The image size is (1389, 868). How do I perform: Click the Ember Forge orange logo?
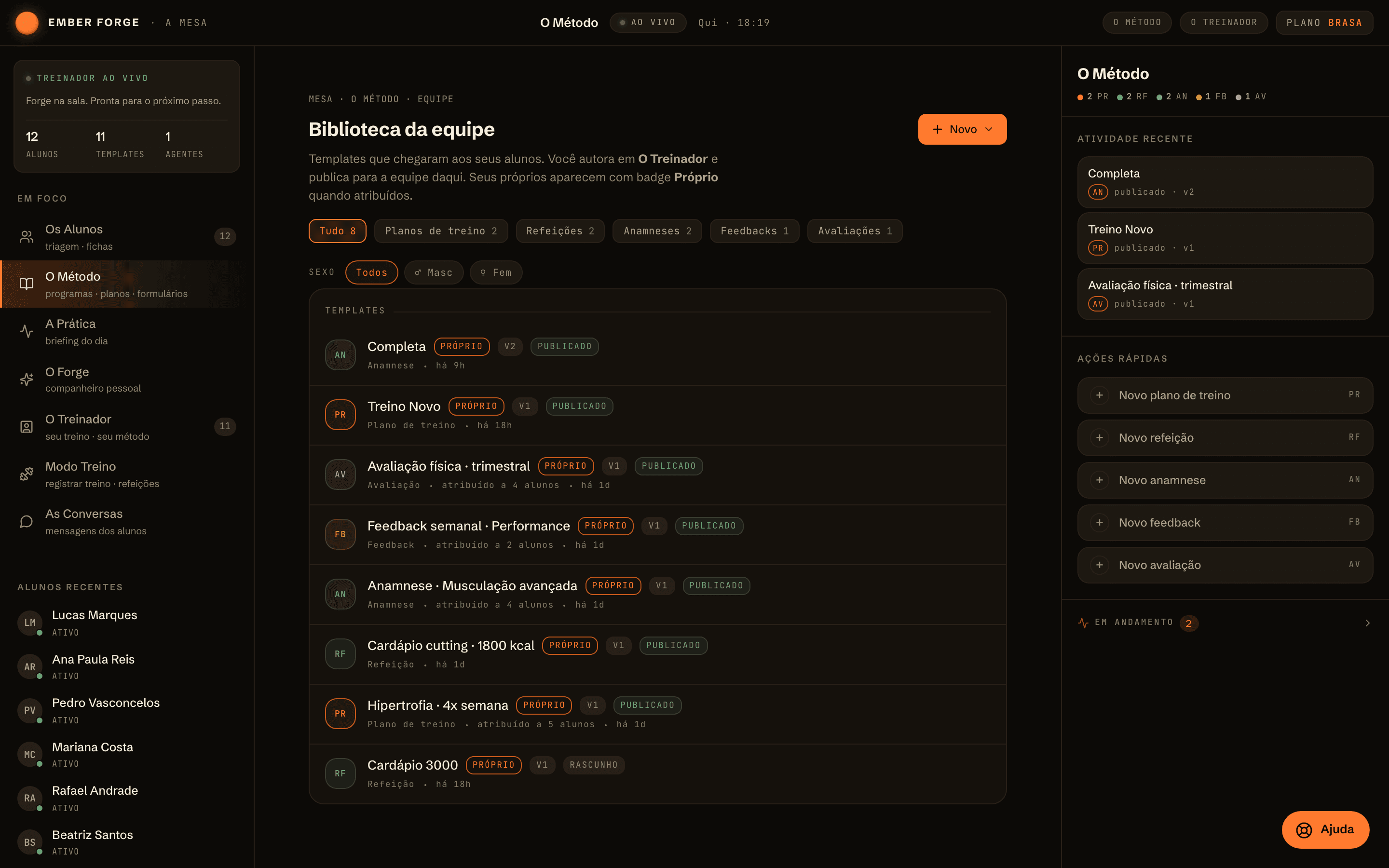(x=27, y=22)
